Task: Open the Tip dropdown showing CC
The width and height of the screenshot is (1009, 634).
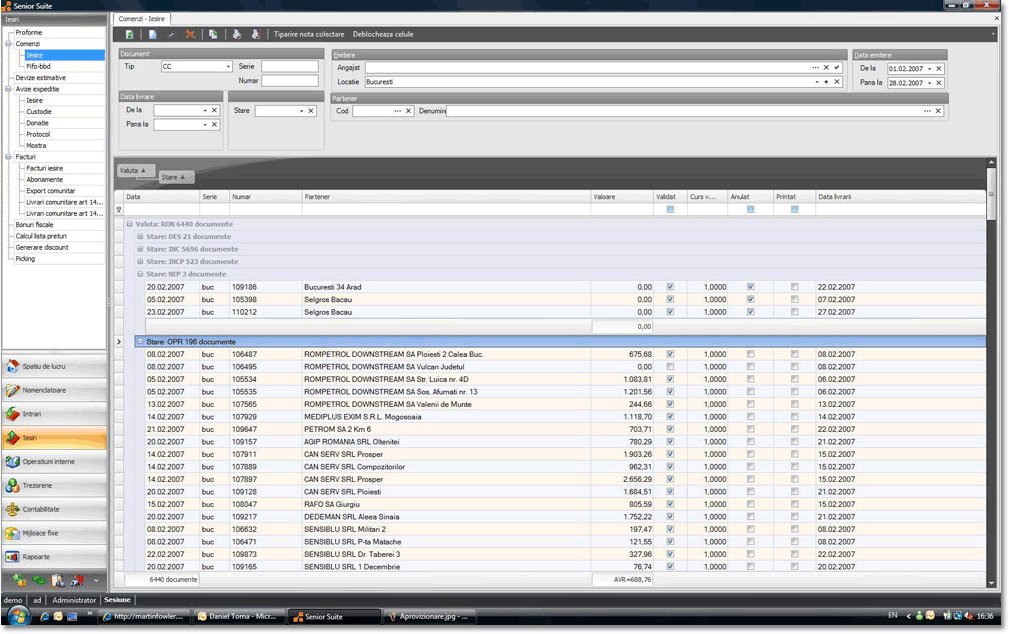Action: tap(228, 67)
